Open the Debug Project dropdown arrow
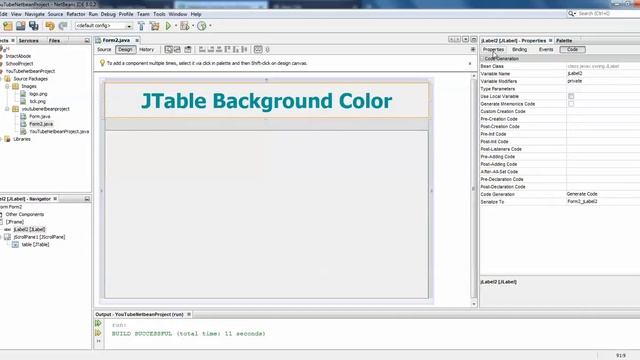The width and height of the screenshot is (640, 360). (193, 26)
